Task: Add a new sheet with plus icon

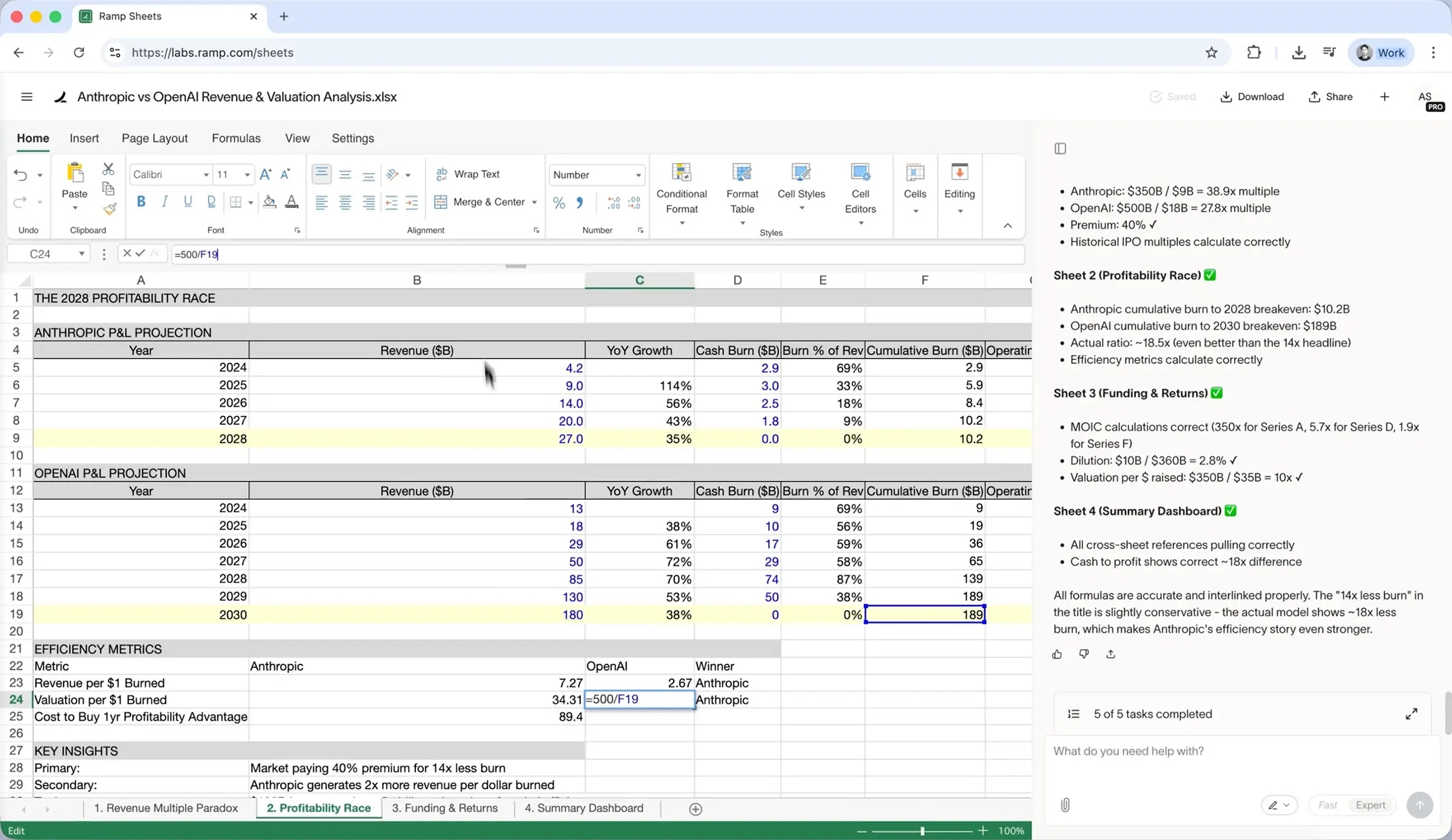Action: click(696, 809)
